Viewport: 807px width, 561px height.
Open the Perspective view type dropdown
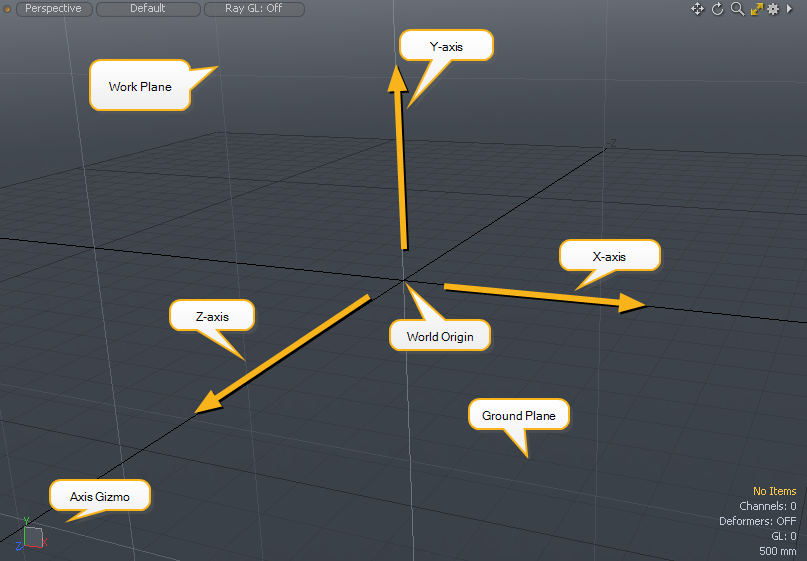(53, 9)
